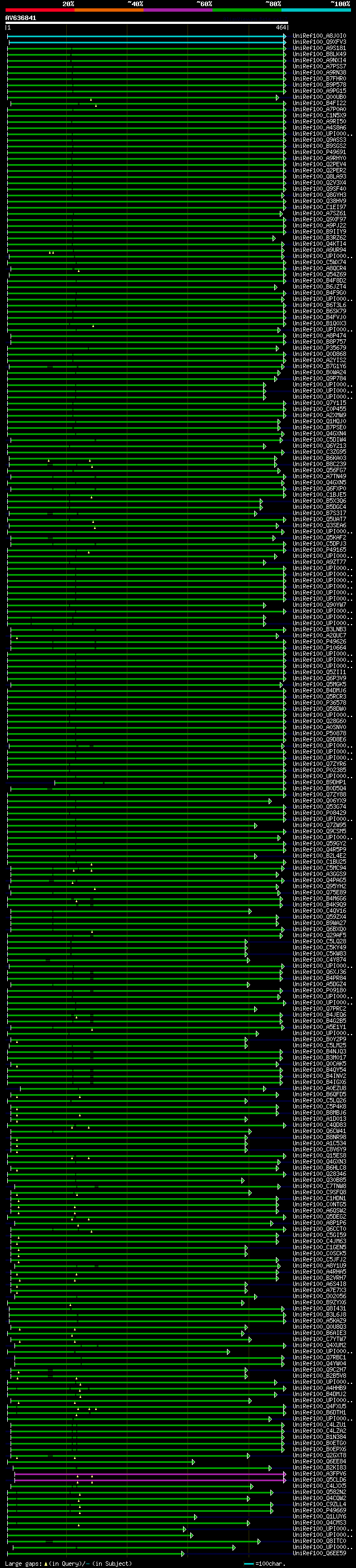Screen dimensions: 356x1568
Task: Open the UniRef100_C1EI97 label
Action: pyautogui.click(x=319, y=207)
